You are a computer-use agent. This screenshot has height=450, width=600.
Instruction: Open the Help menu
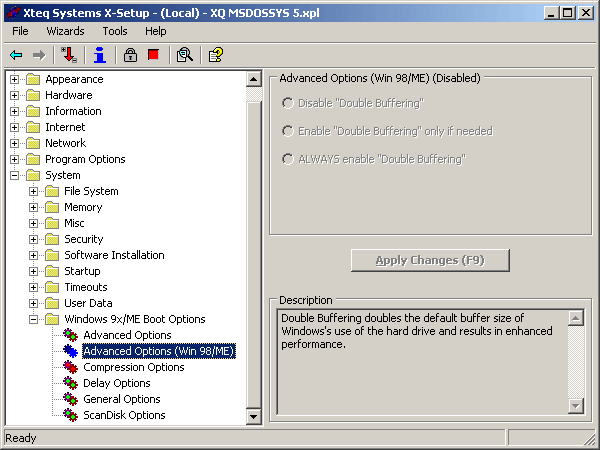coord(155,31)
